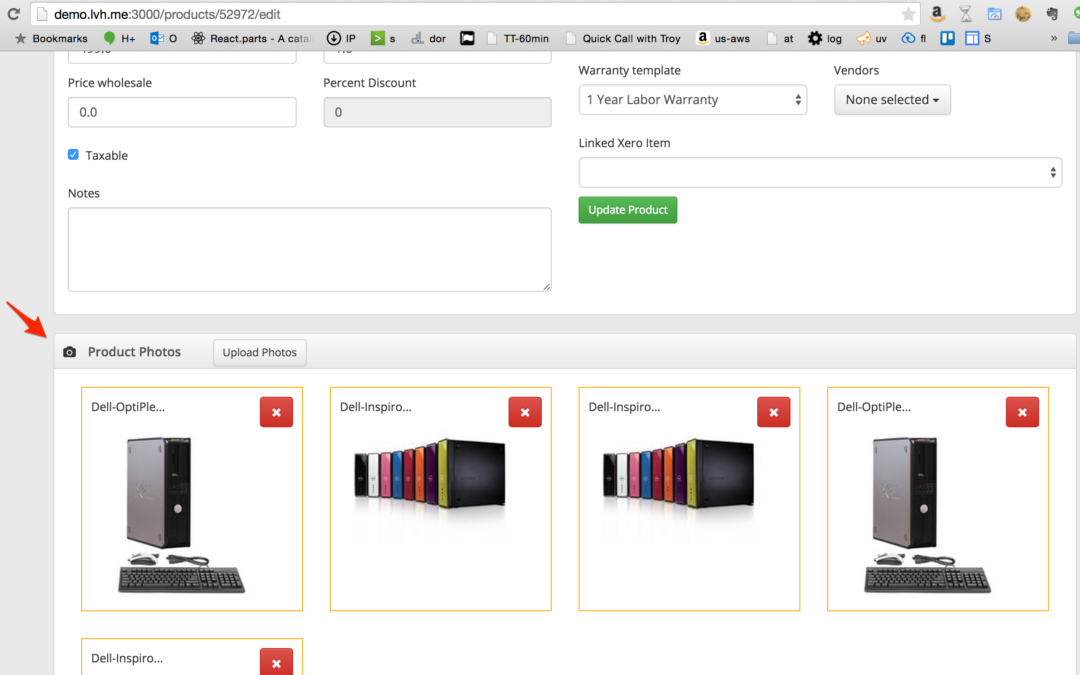The width and height of the screenshot is (1080, 675).
Task: Open the black flag icon bookmark
Action: coord(467,39)
